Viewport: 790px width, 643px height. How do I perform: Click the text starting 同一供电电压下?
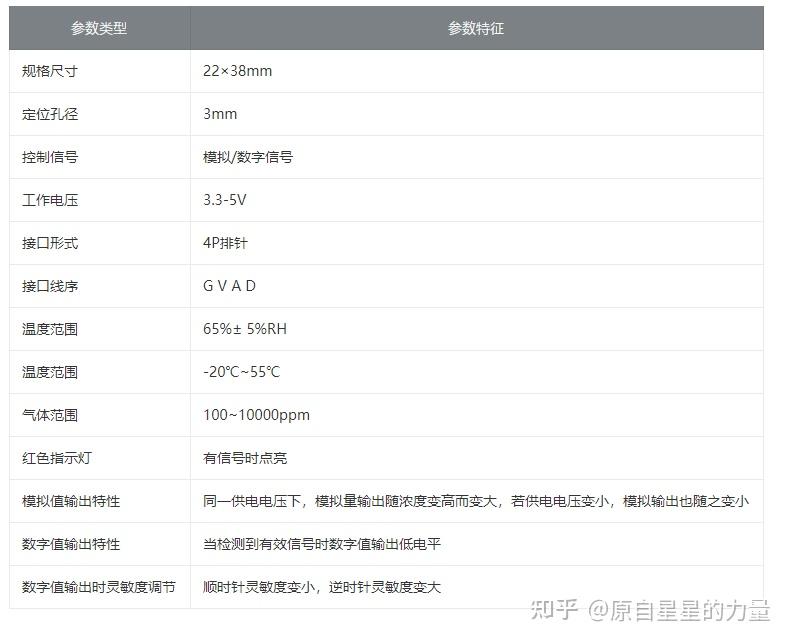pyautogui.click(x=476, y=501)
